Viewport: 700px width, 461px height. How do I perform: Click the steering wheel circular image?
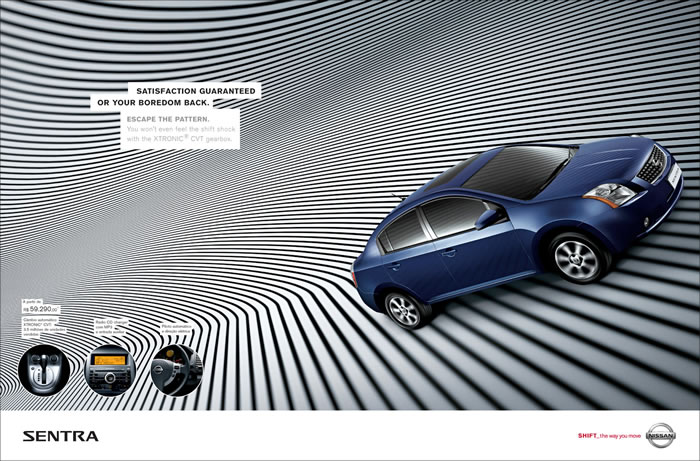click(176, 370)
